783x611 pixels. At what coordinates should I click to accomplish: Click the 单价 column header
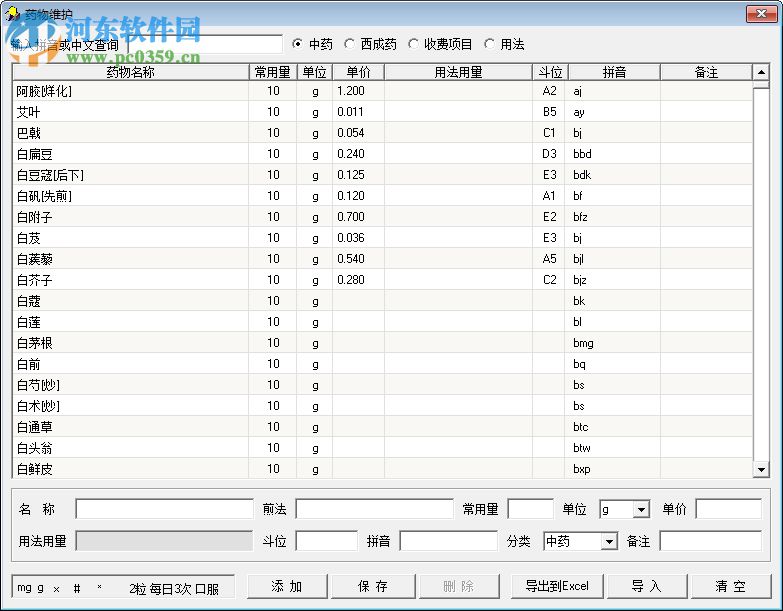point(358,72)
